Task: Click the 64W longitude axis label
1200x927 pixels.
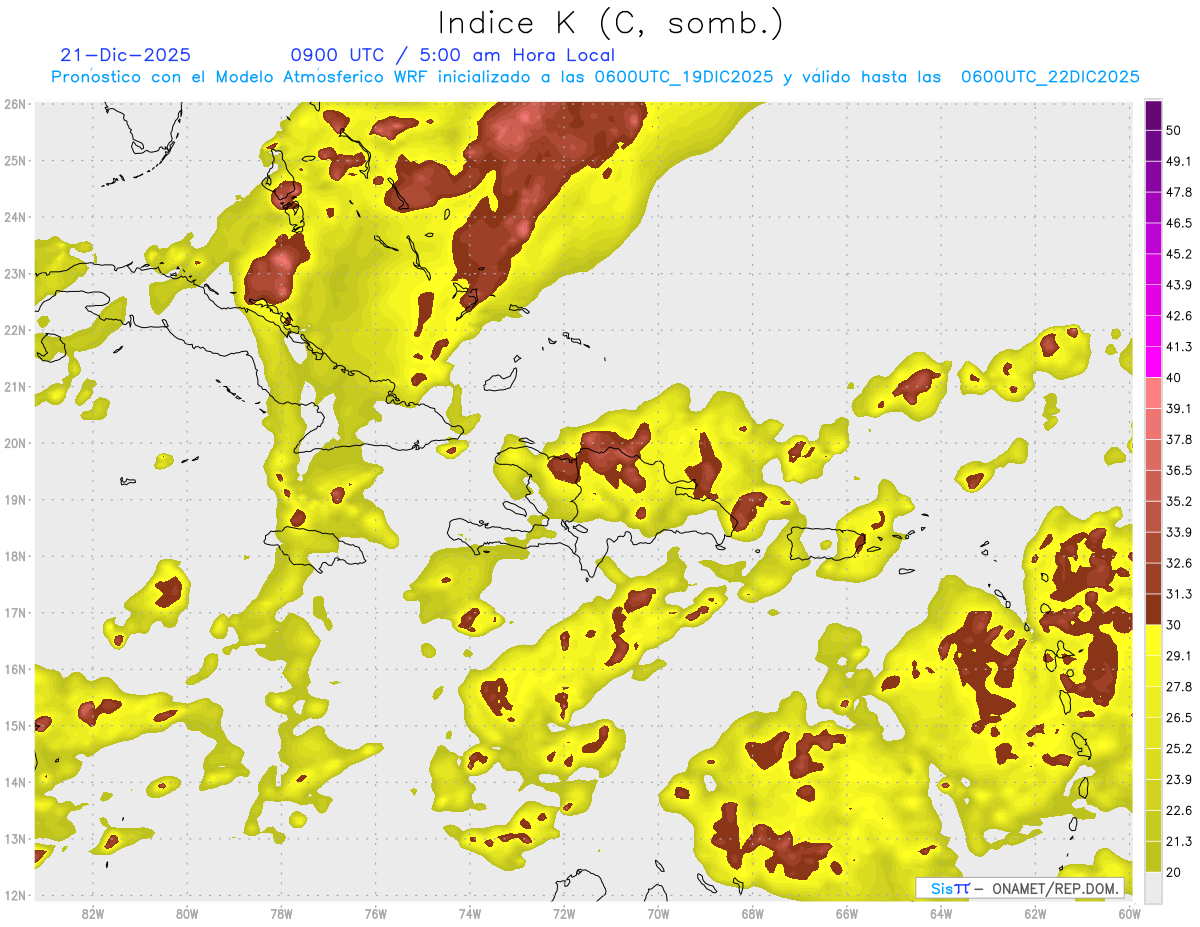Action: coord(941,914)
